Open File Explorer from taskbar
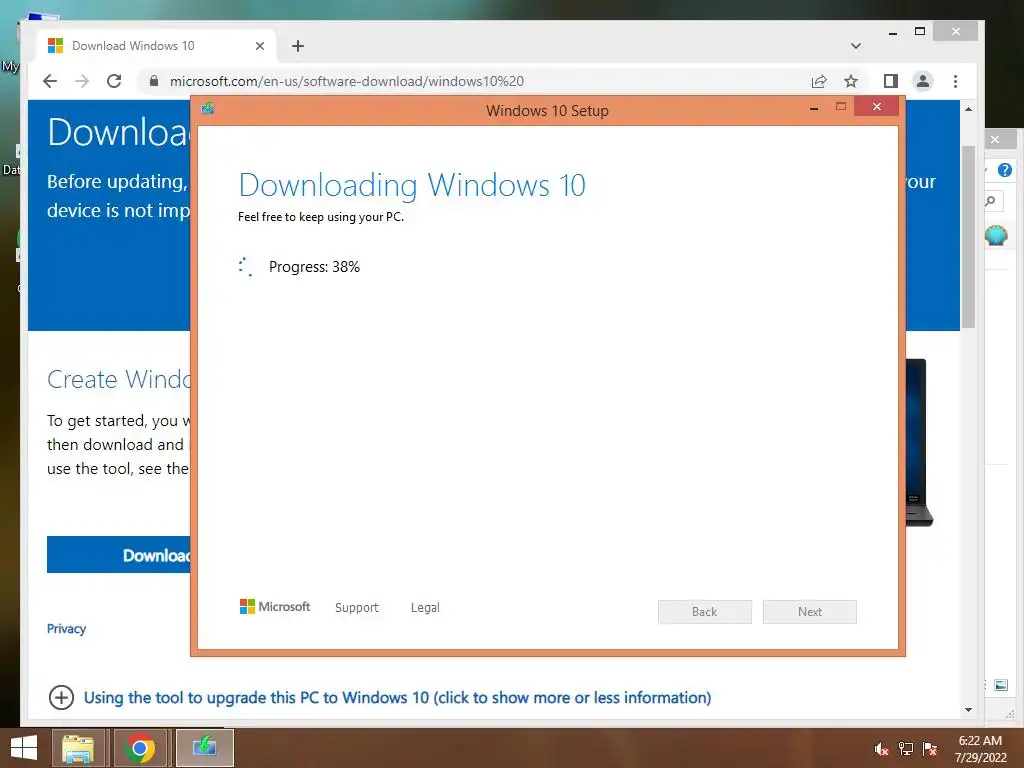Image resolution: width=1024 pixels, height=768 pixels. click(78, 748)
